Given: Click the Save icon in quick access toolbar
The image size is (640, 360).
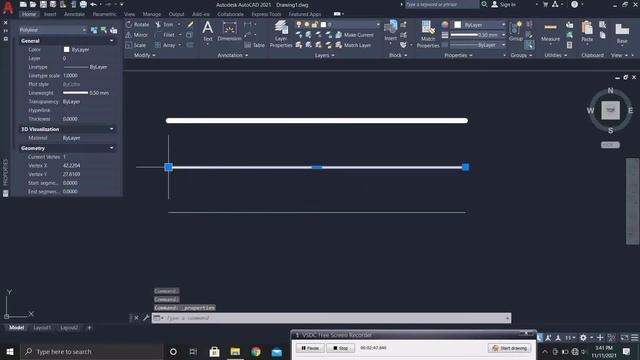Looking at the screenshot, I should (43, 4).
